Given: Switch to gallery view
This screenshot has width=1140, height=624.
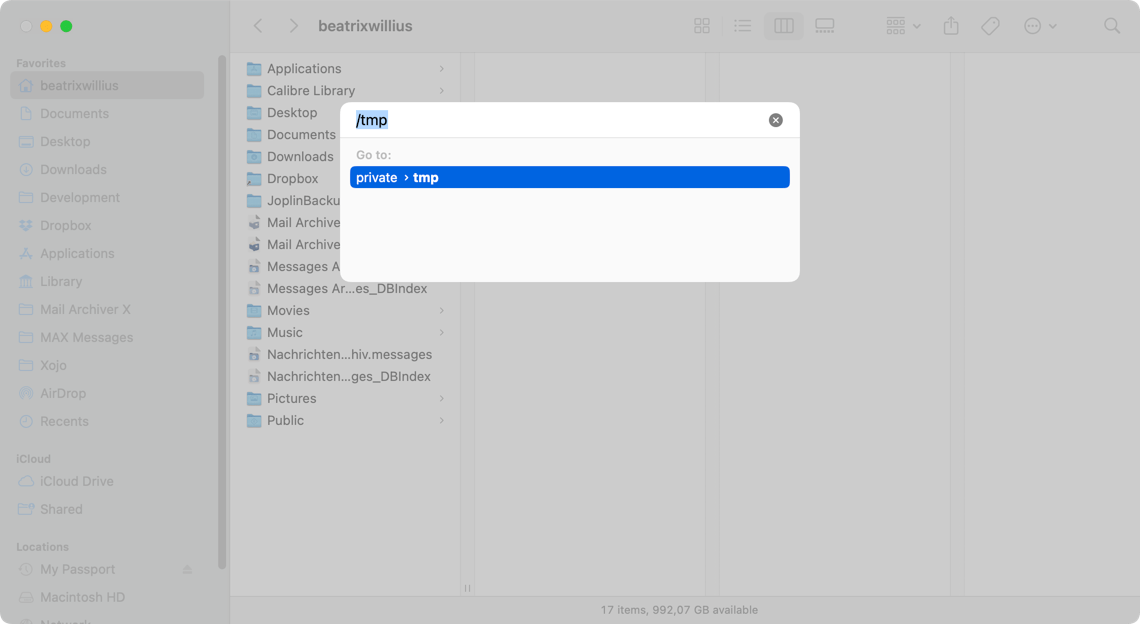Looking at the screenshot, I should click(x=824, y=25).
